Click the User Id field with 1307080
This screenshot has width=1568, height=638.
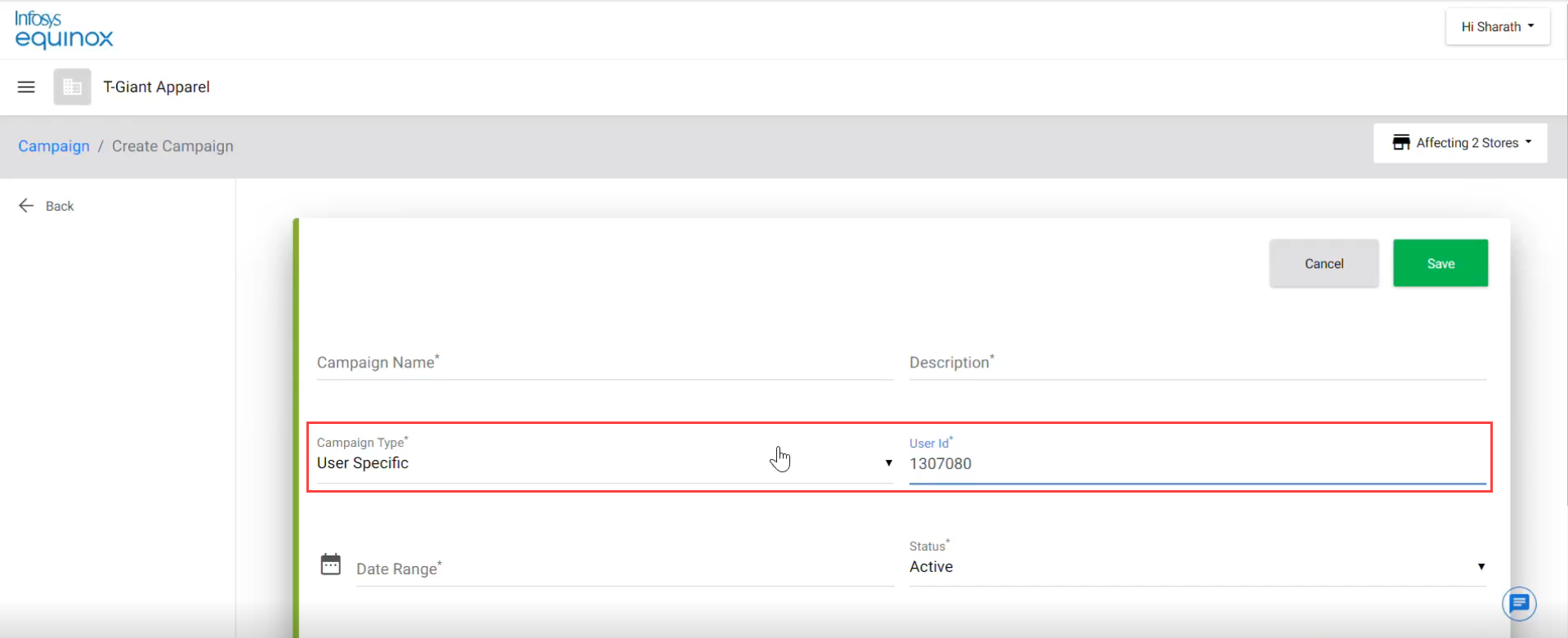[1196, 464]
